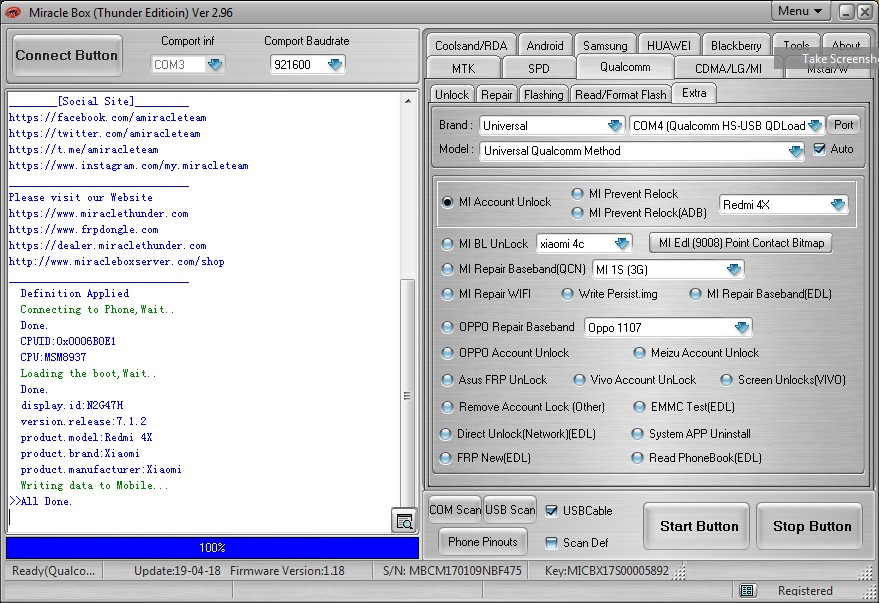Screen dimensions: 879x603
Task: Select Remove Account Lock (Other) option
Action: click(x=447, y=407)
